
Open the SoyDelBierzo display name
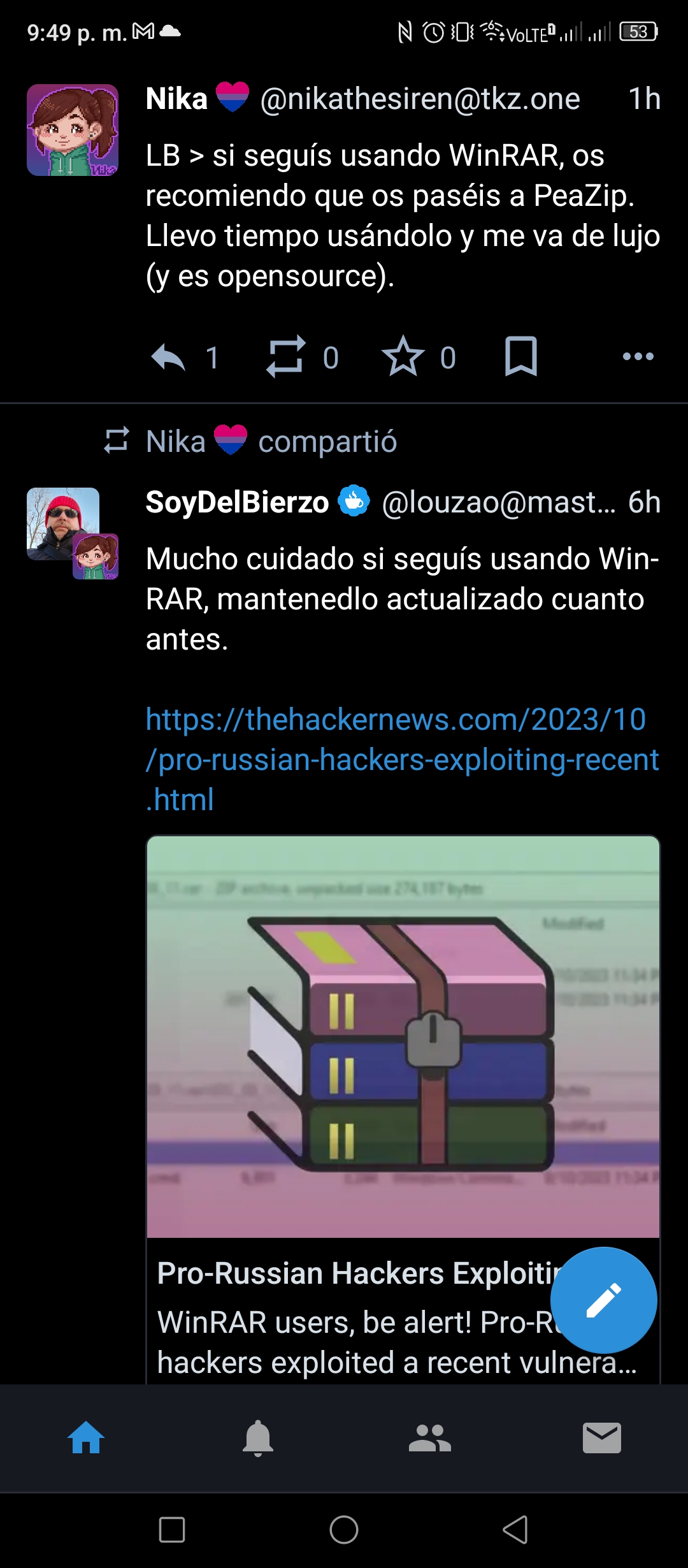(x=237, y=502)
